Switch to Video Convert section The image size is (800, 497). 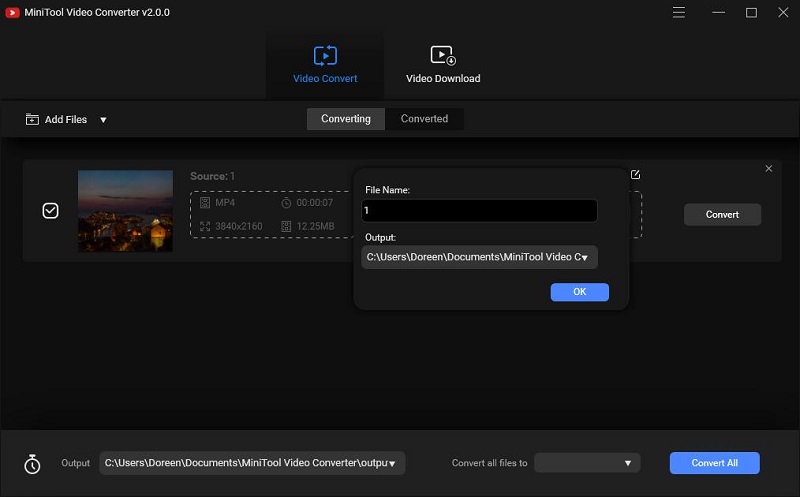(325, 65)
